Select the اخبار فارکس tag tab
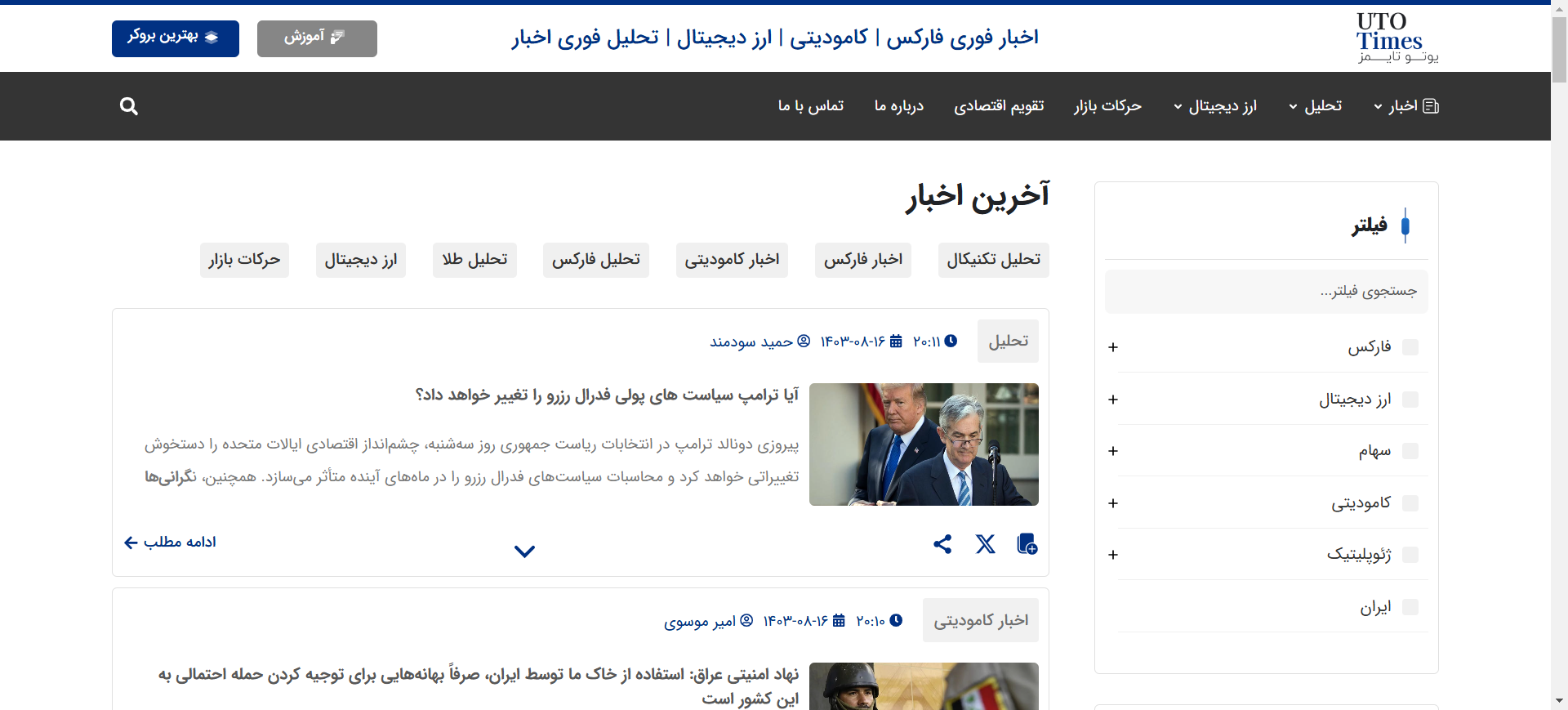This screenshot has width=1568, height=710. [x=863, y=260]
